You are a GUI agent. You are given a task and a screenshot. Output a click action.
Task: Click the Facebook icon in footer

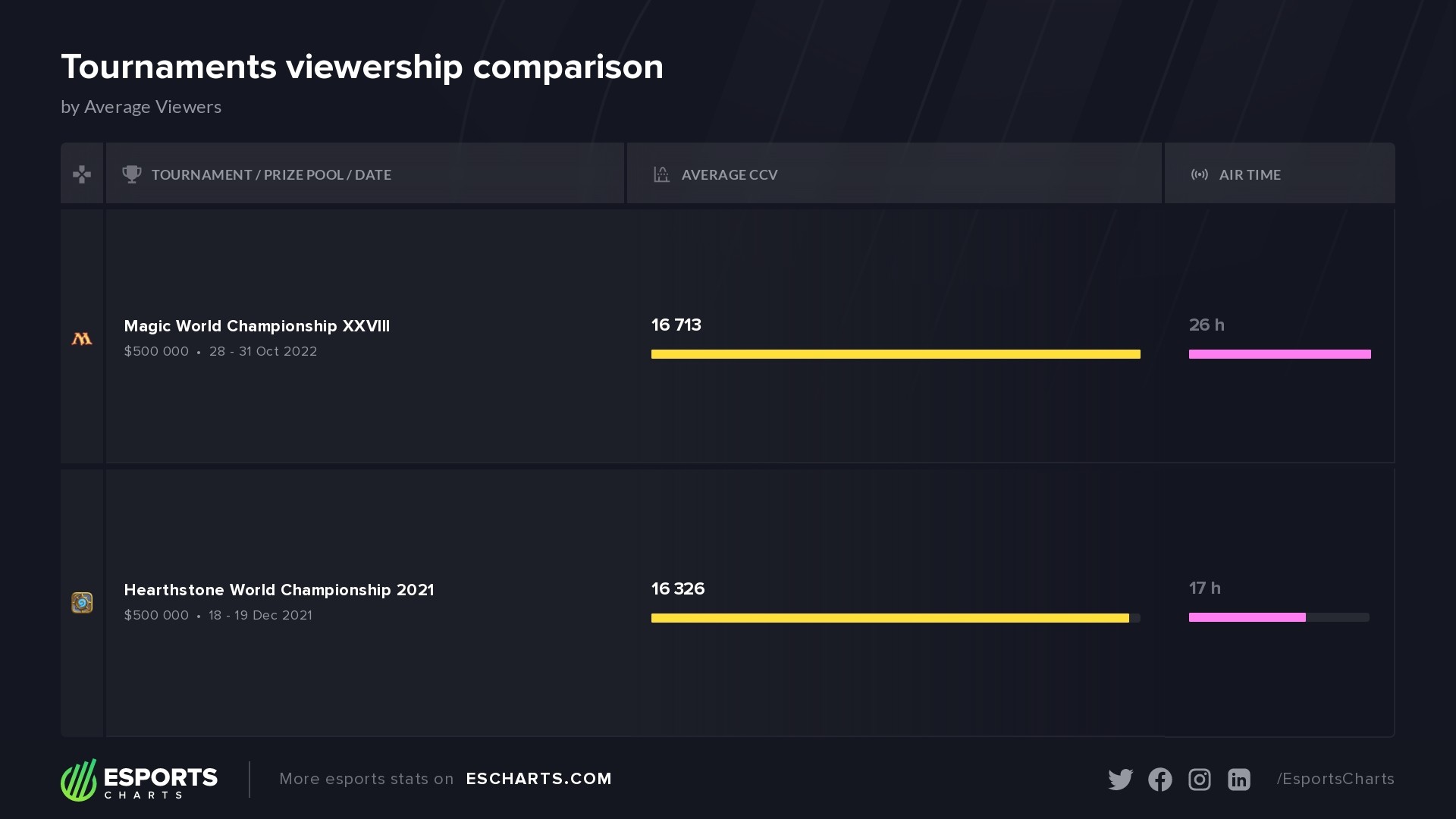[1159, 780]
